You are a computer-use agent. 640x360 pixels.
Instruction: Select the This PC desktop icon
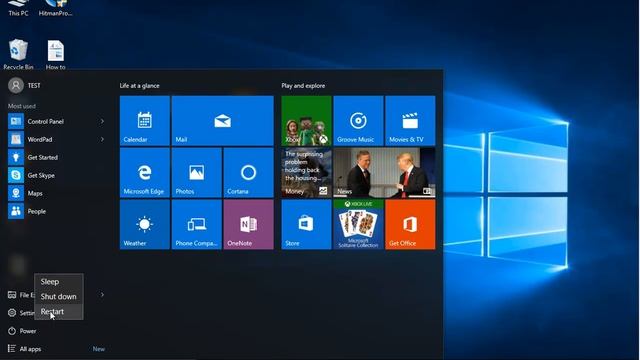[x=18, y=8]
